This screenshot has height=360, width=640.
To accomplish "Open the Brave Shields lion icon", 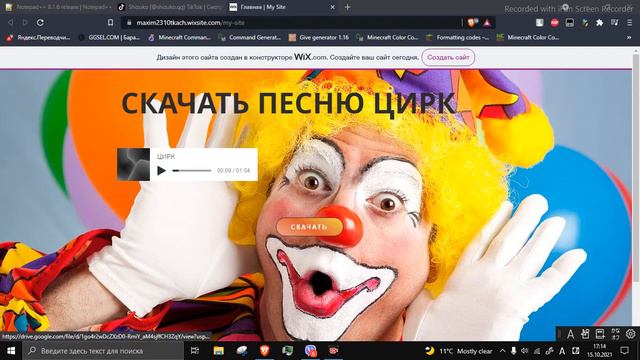I will [472, 22].
